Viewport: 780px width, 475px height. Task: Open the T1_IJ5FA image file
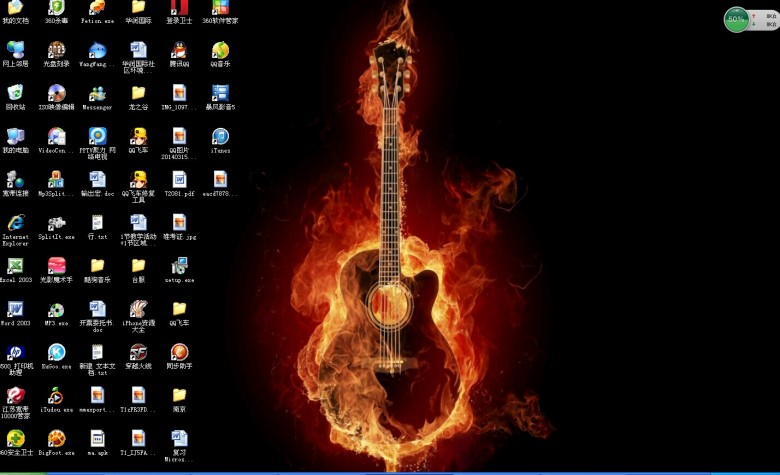138,438
